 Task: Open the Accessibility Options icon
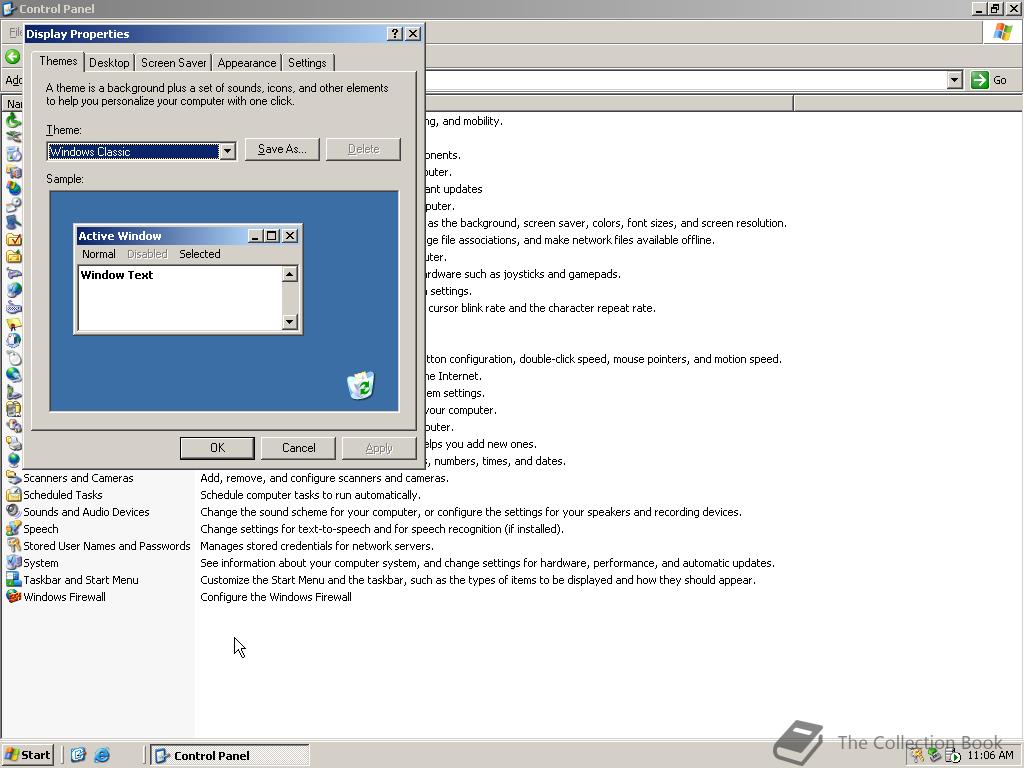(13, 121)
